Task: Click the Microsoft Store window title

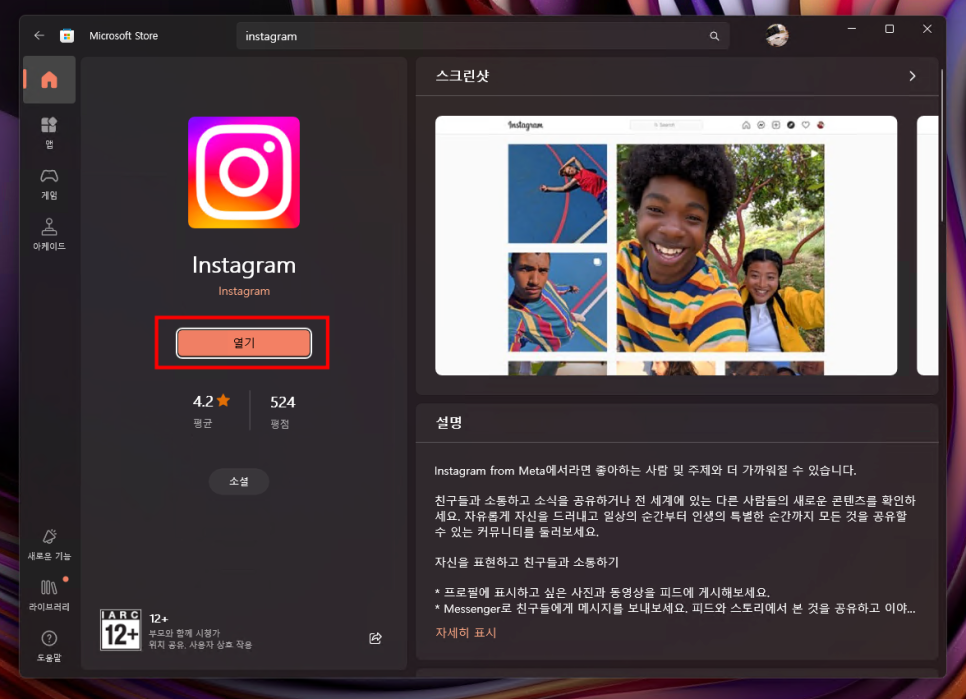Action: click(x=123, y=36)
